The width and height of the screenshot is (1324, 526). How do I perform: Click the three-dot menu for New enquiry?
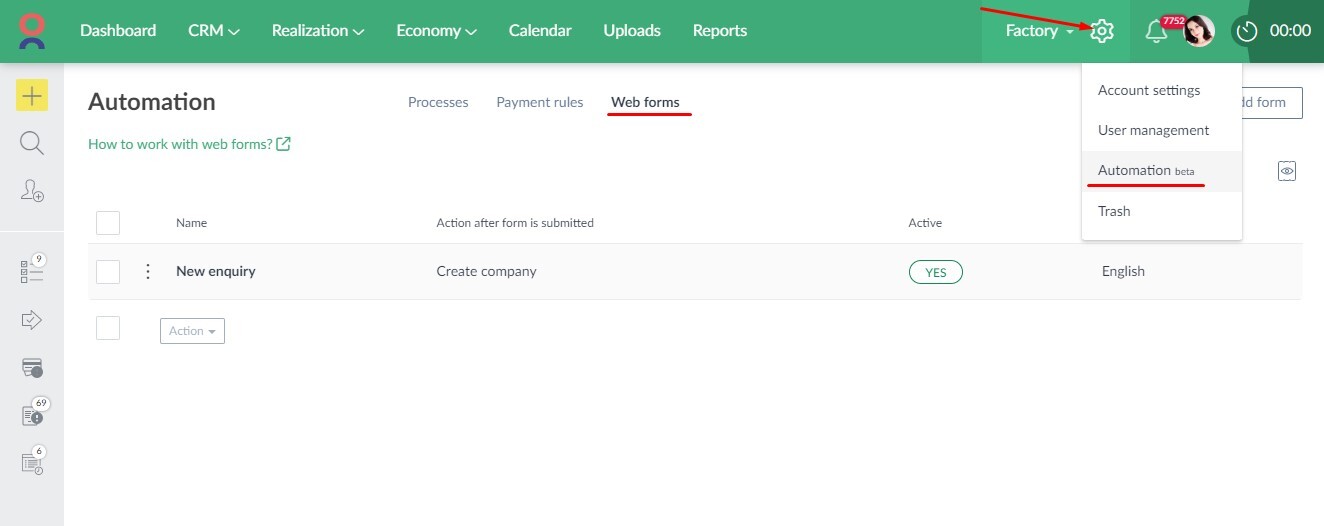tap(148, 271)
